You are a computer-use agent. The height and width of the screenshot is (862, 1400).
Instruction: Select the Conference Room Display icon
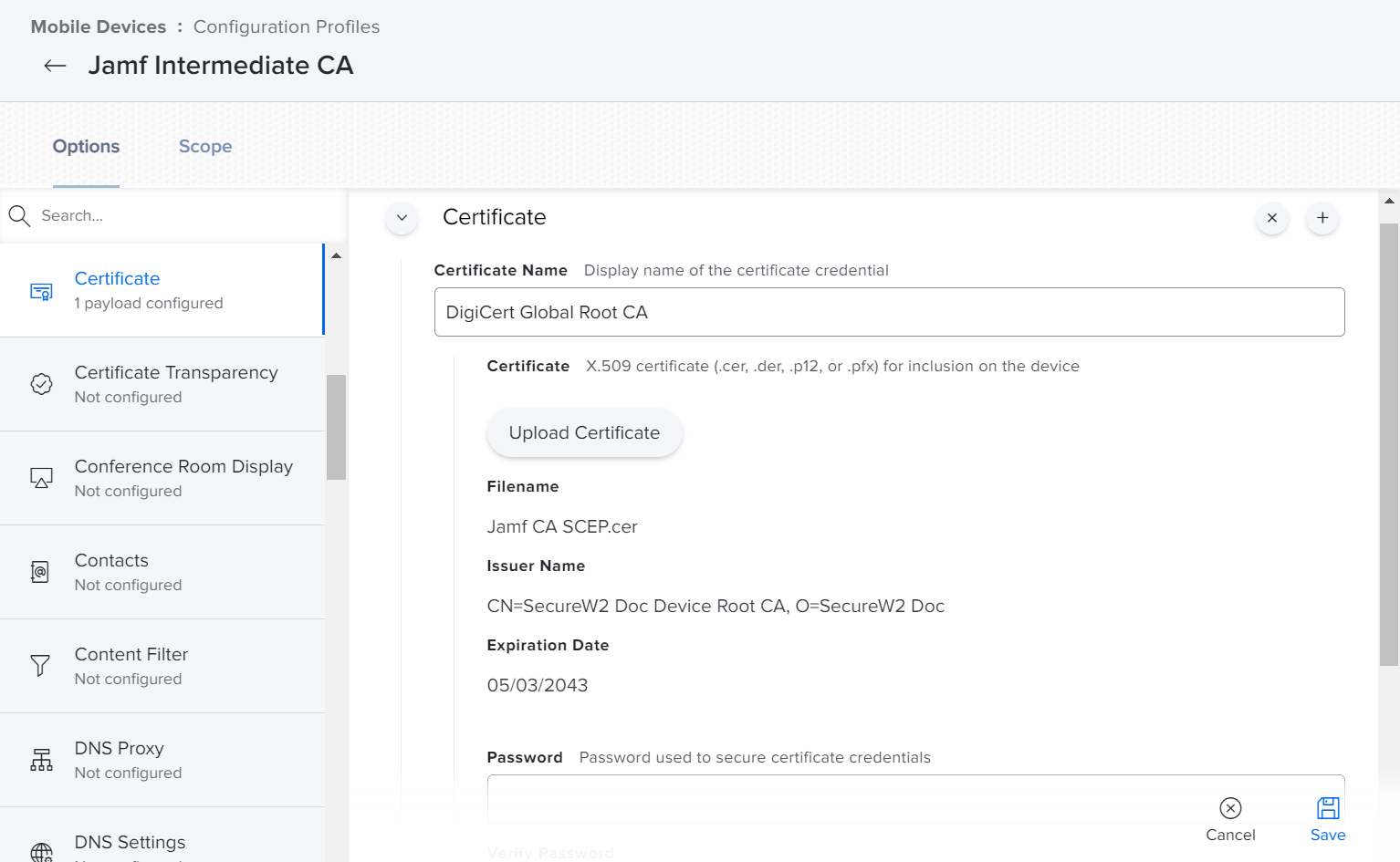click(x=41, y=479)
